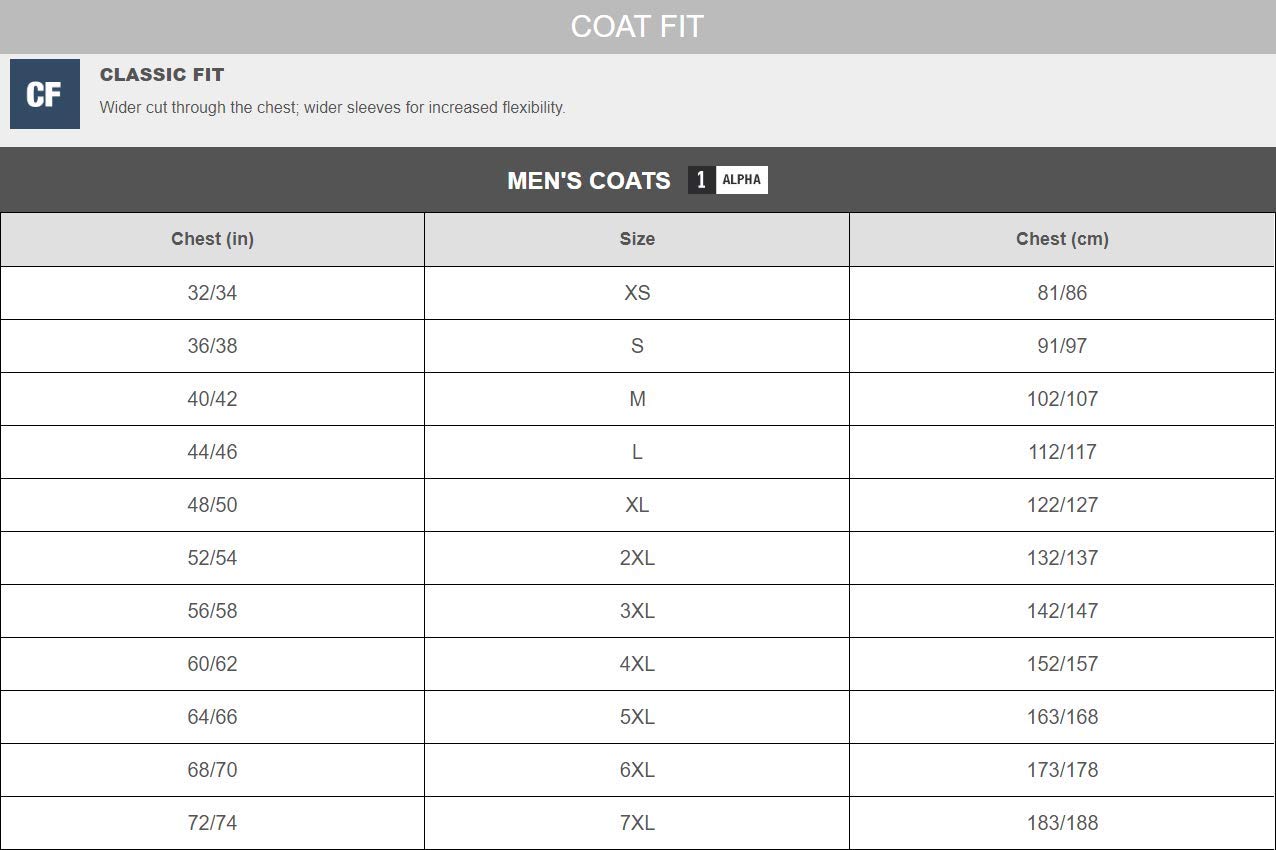Image resolution: width=1276 pixels, height=850 pixels.
Task: Click the Size column header
Action: pyautogui.click(x=637, y=239)
